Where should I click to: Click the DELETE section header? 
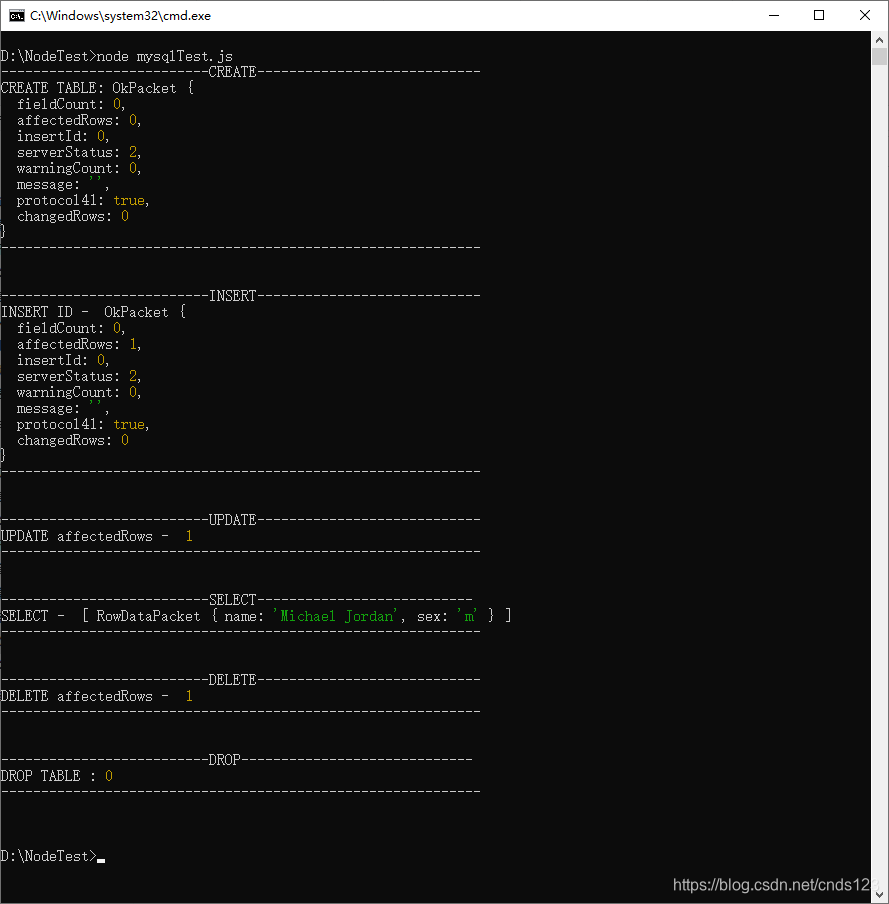coord(232,680)
